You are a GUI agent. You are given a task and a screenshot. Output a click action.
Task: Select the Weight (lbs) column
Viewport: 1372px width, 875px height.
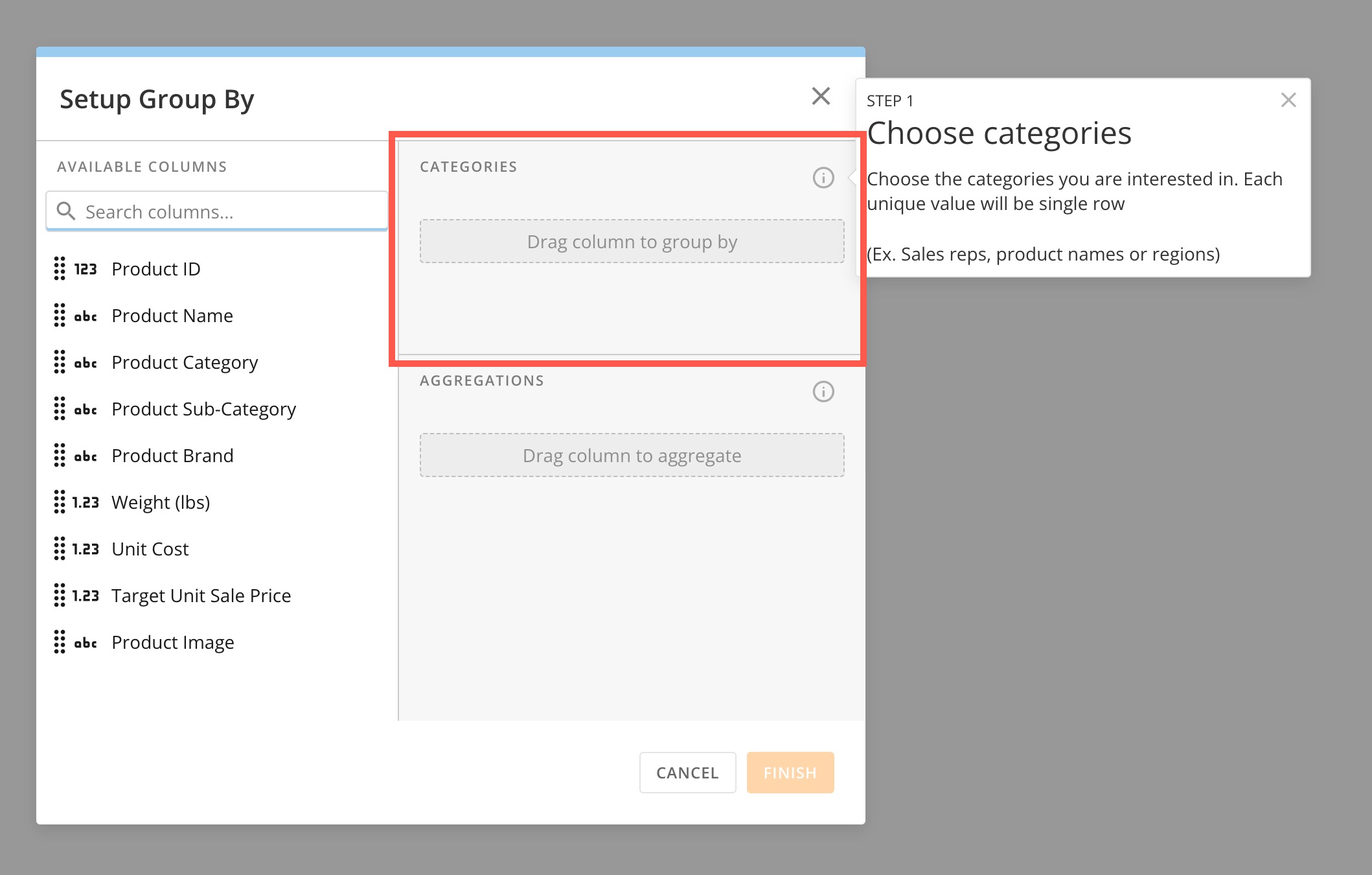coord(161,502)
